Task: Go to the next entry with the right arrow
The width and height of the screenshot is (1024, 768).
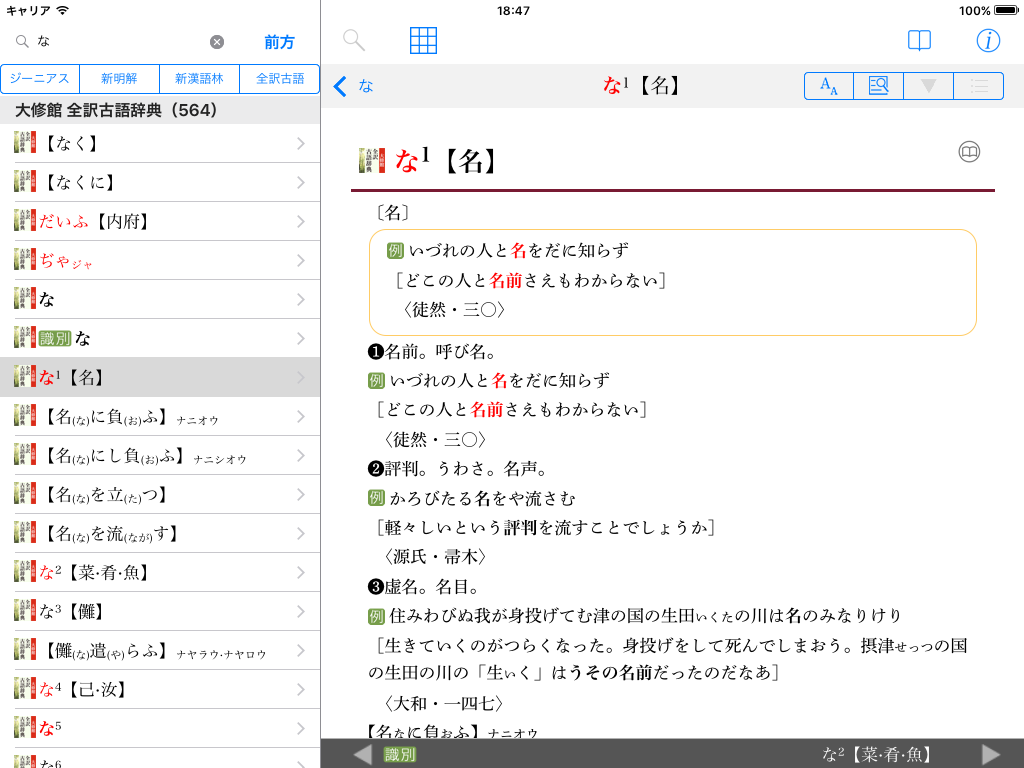Action: [x=990, y=754]
